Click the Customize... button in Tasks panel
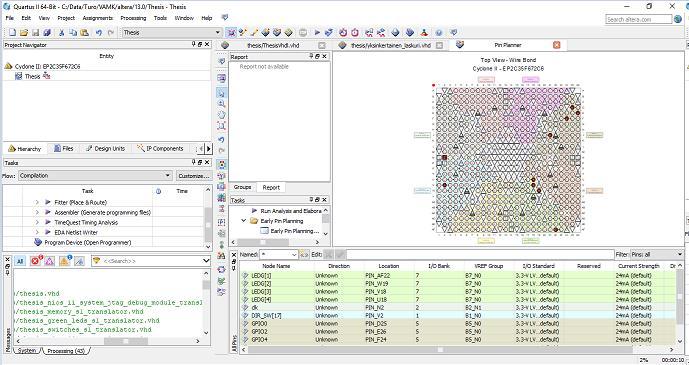This screenshot has width=689, height=365. click(x=193, y=176)
